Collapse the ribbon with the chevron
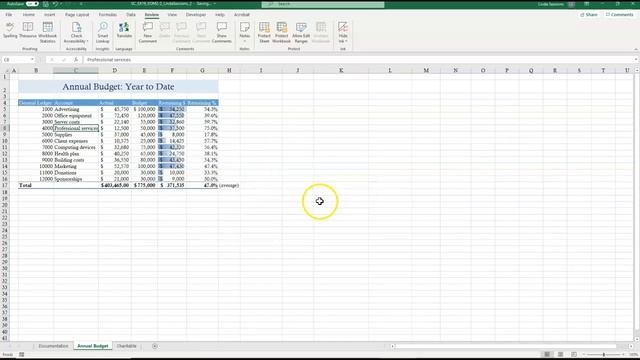640x360 pixels. (x=636, y=49)
